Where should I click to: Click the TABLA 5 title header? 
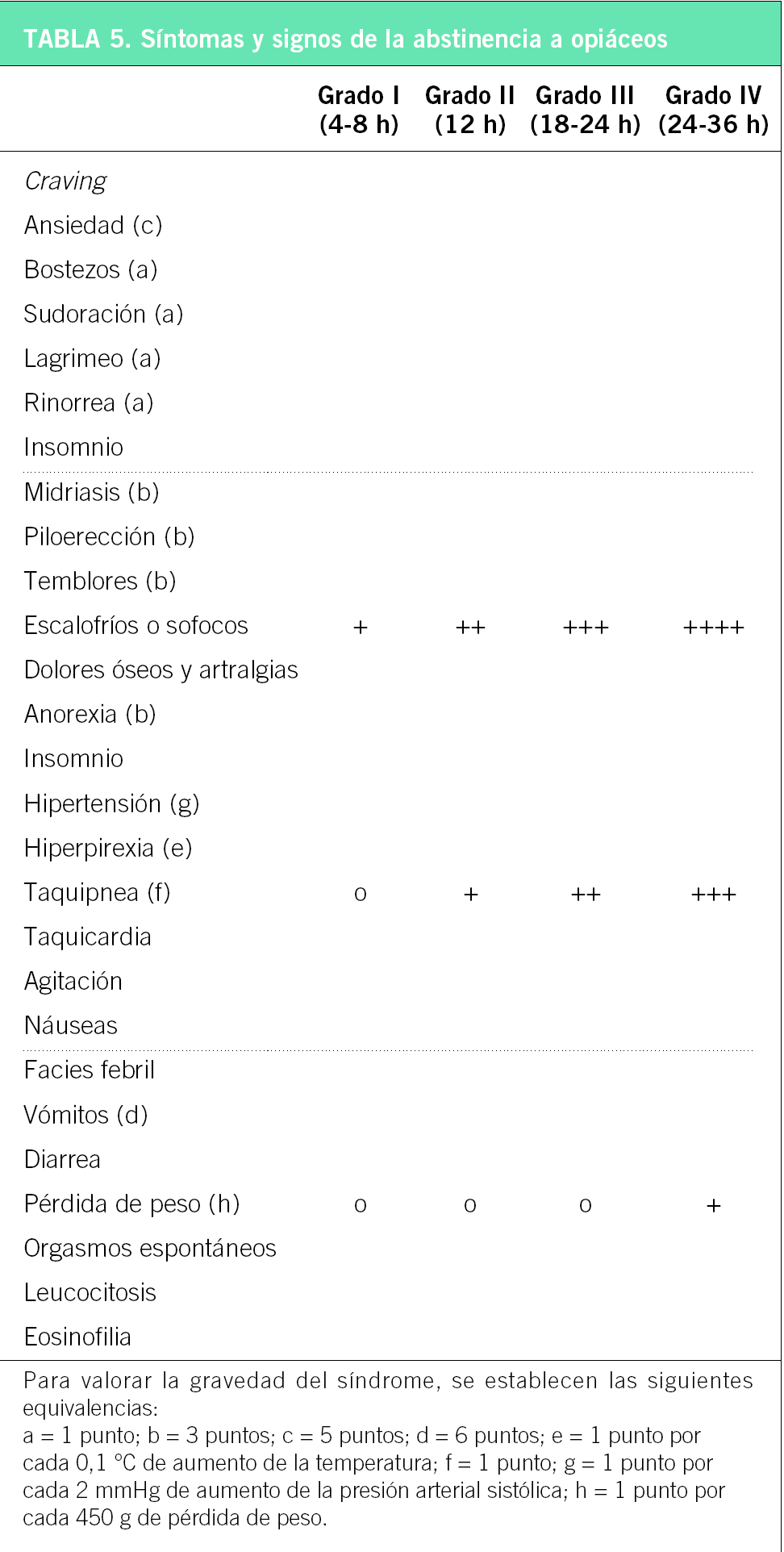[345, 39]
